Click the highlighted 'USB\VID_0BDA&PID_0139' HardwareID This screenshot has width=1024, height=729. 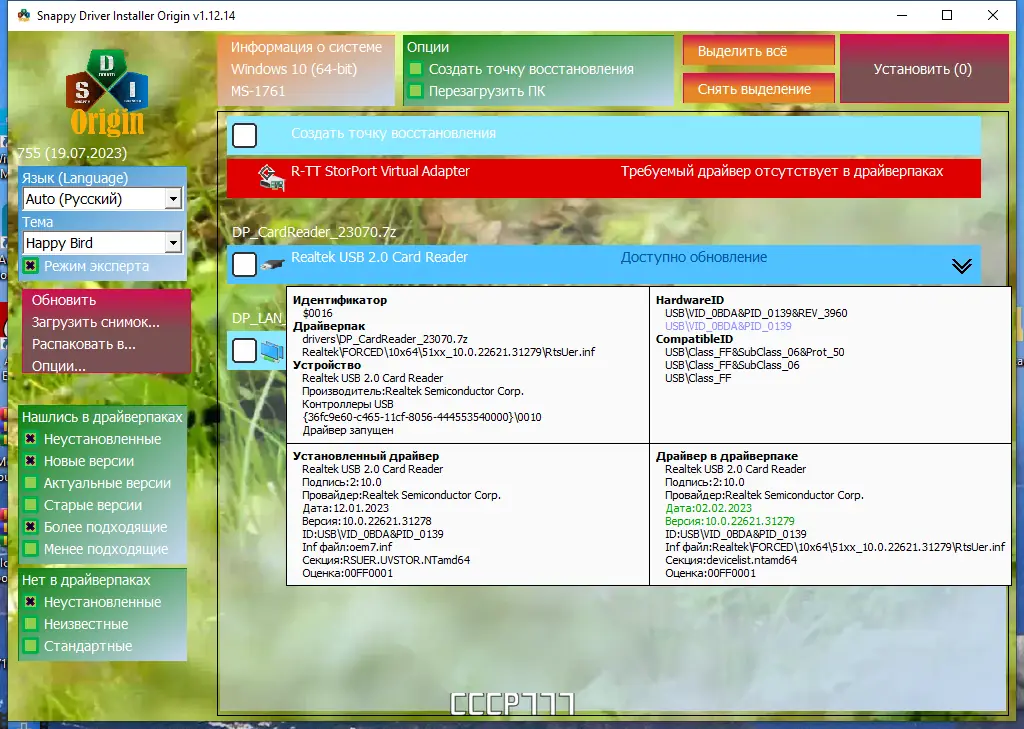coord(728,326)
